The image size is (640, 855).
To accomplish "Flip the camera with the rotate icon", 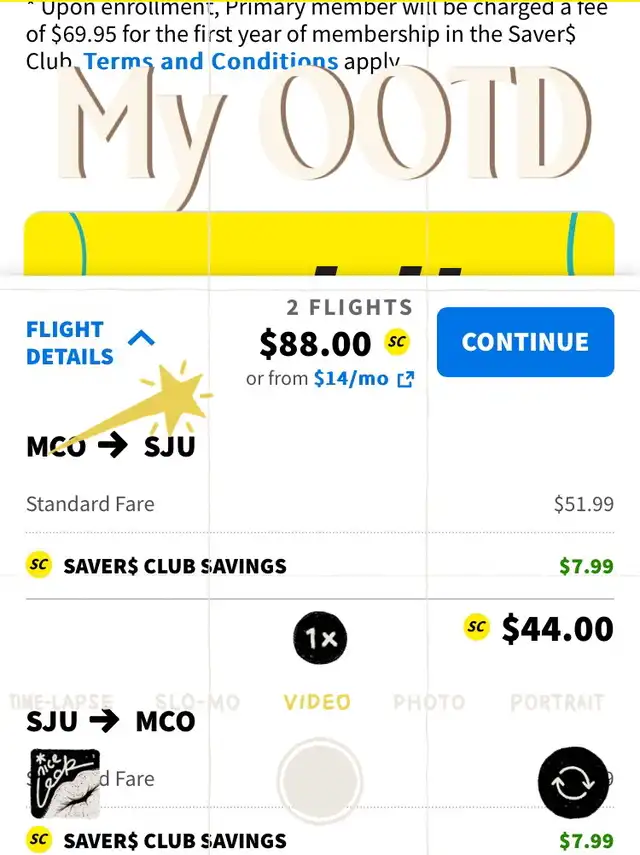I will (572, 782).
